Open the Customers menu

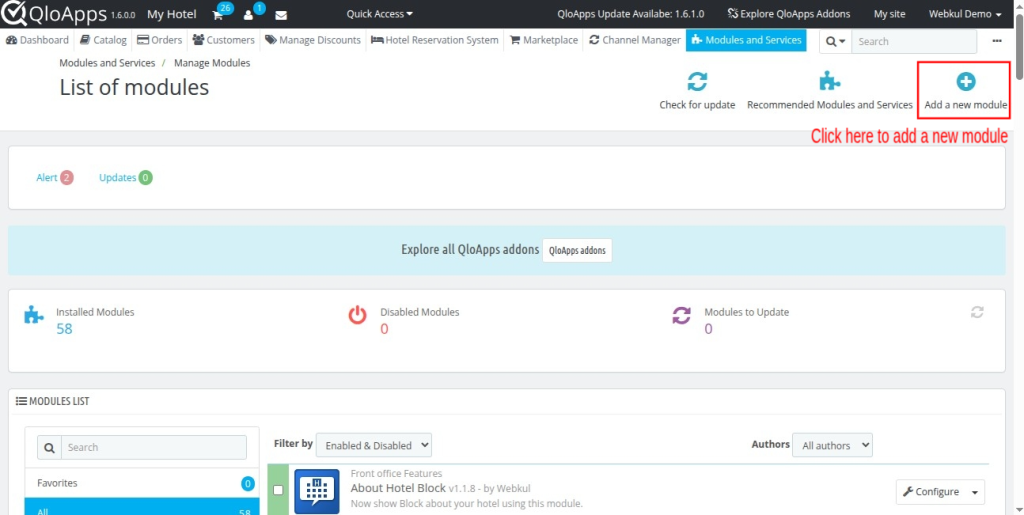223,40
